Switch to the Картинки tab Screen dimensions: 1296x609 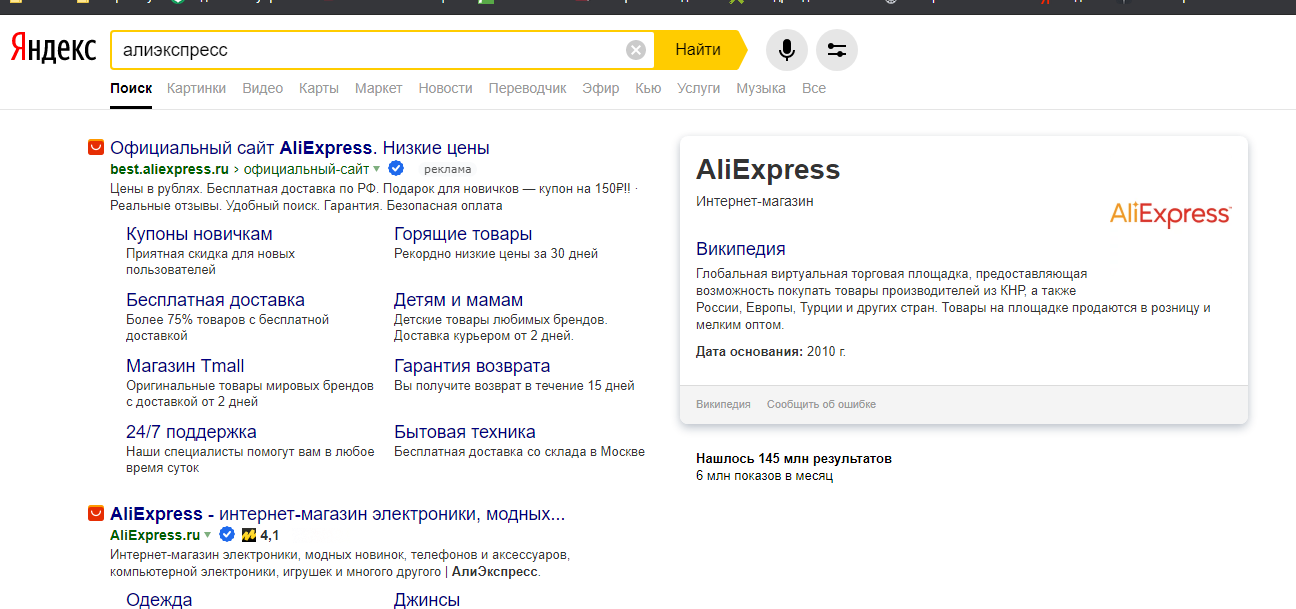coord(197,88)
